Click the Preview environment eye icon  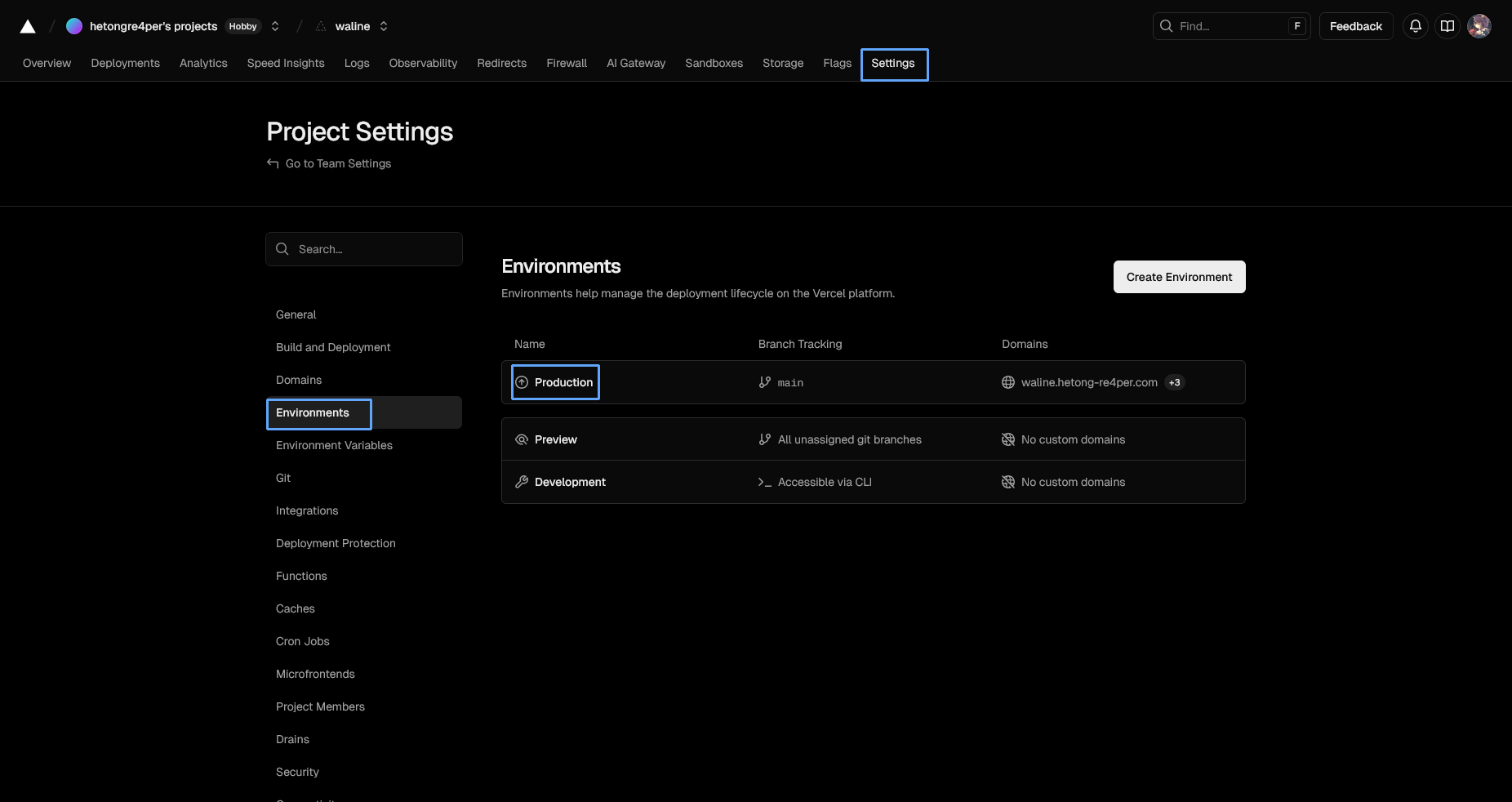522,439
